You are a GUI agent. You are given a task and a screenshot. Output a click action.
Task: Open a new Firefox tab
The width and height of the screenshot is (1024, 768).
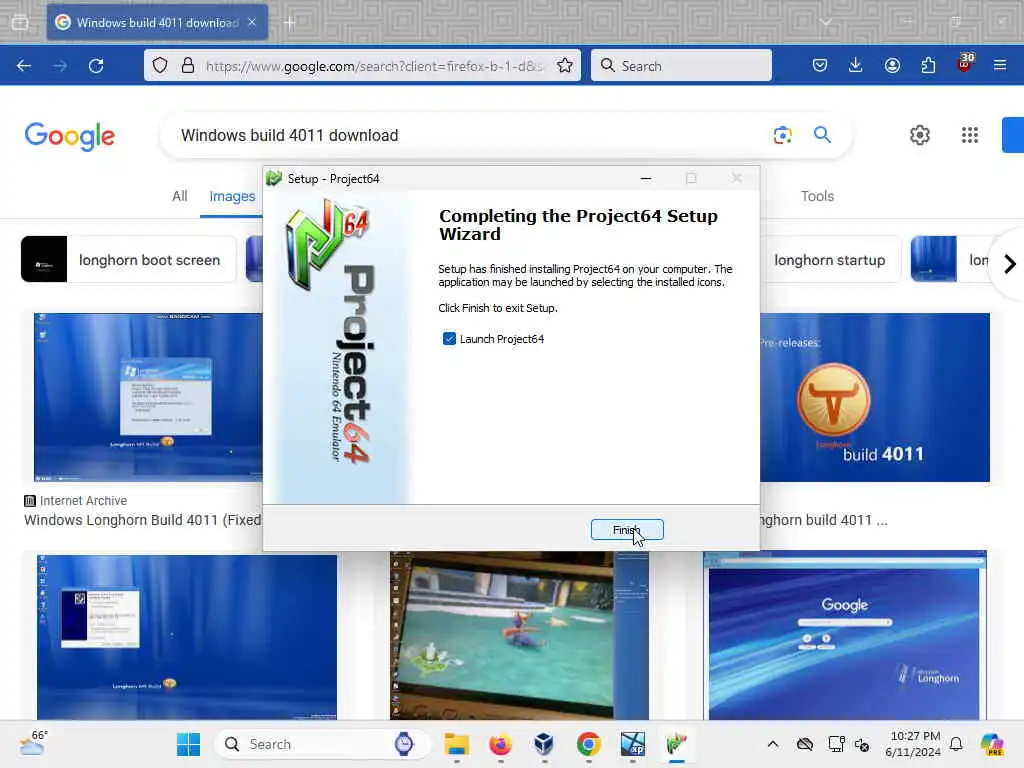[290, 23]
